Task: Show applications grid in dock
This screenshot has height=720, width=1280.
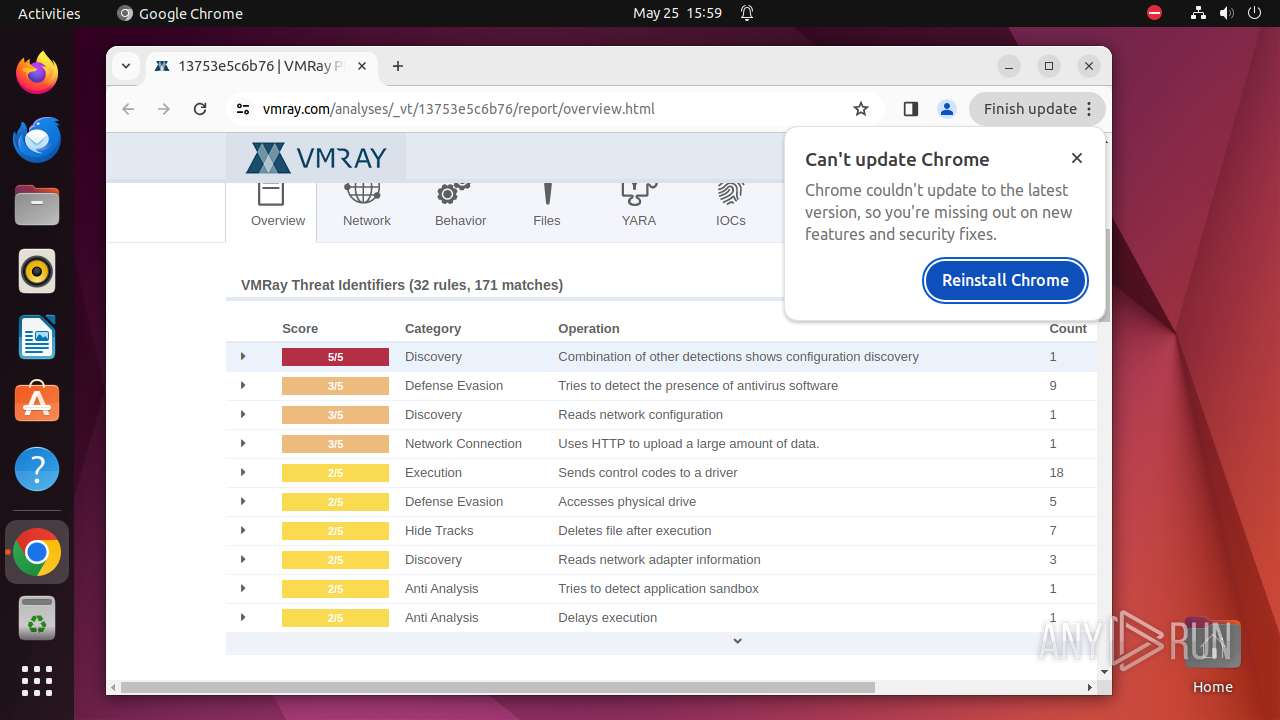Action: [x=37, y=681]
